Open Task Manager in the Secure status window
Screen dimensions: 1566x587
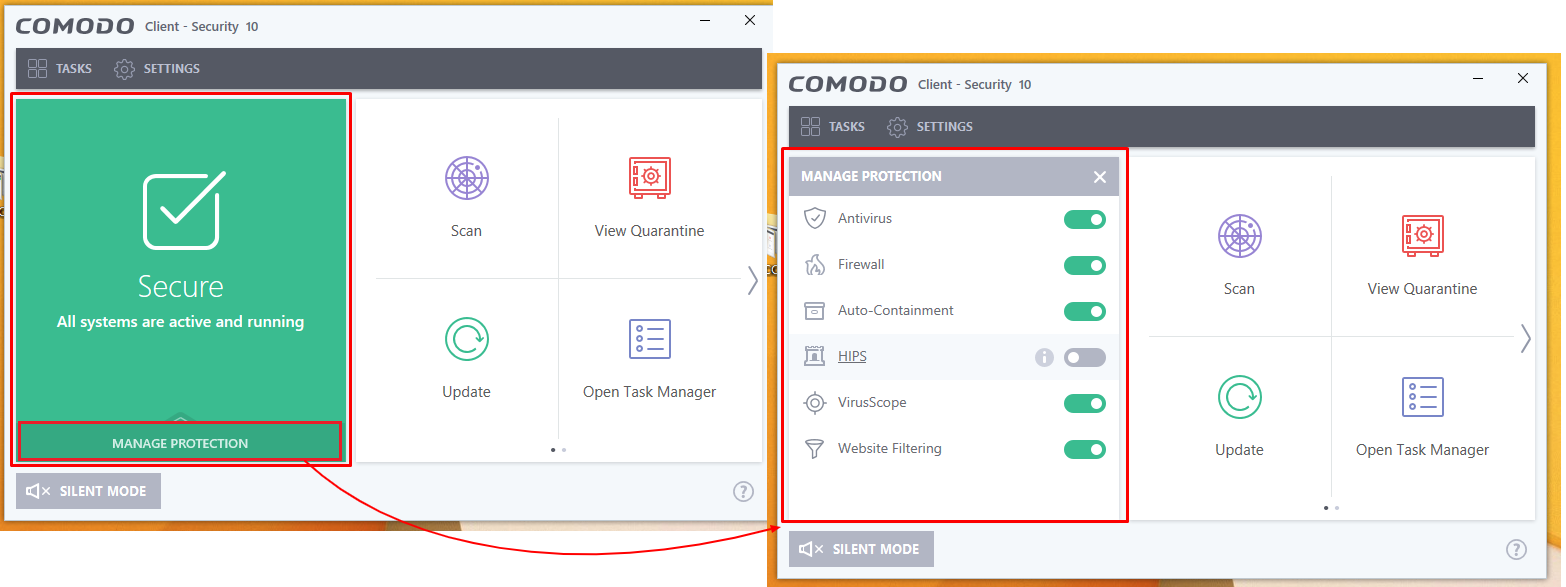point(650,357)
